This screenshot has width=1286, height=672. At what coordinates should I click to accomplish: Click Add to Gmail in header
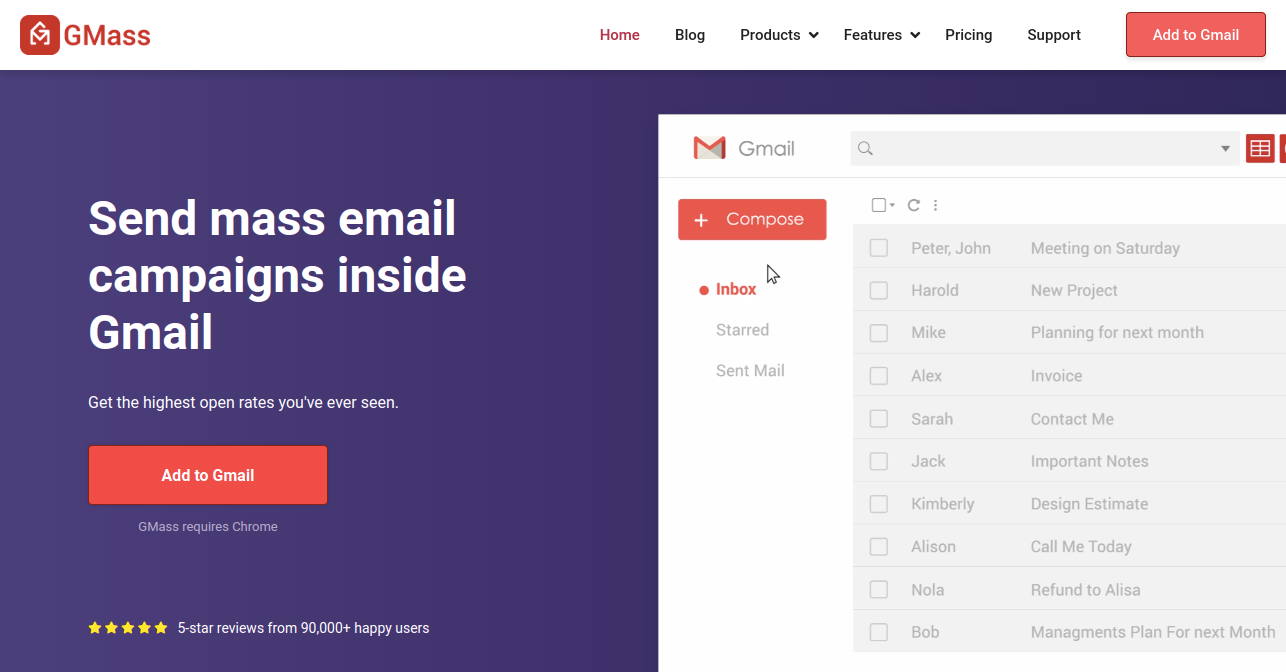pos(1196,35)
